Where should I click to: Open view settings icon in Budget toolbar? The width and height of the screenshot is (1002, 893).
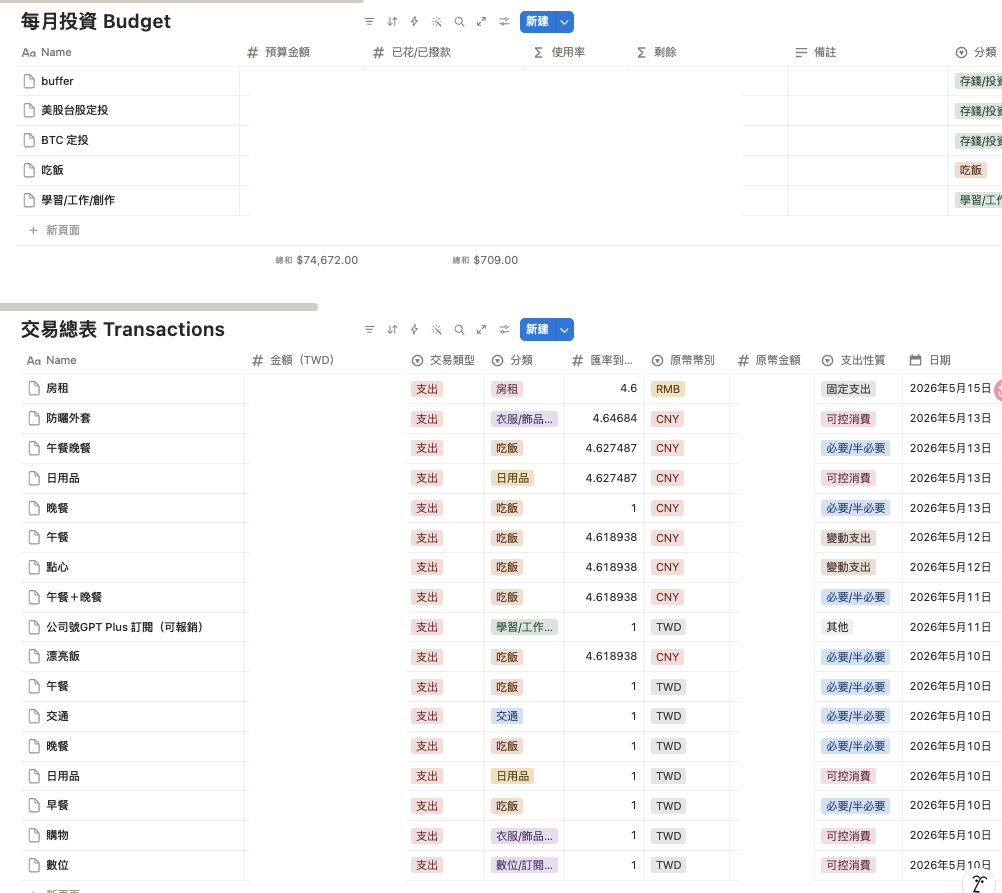tap(504, 22)
